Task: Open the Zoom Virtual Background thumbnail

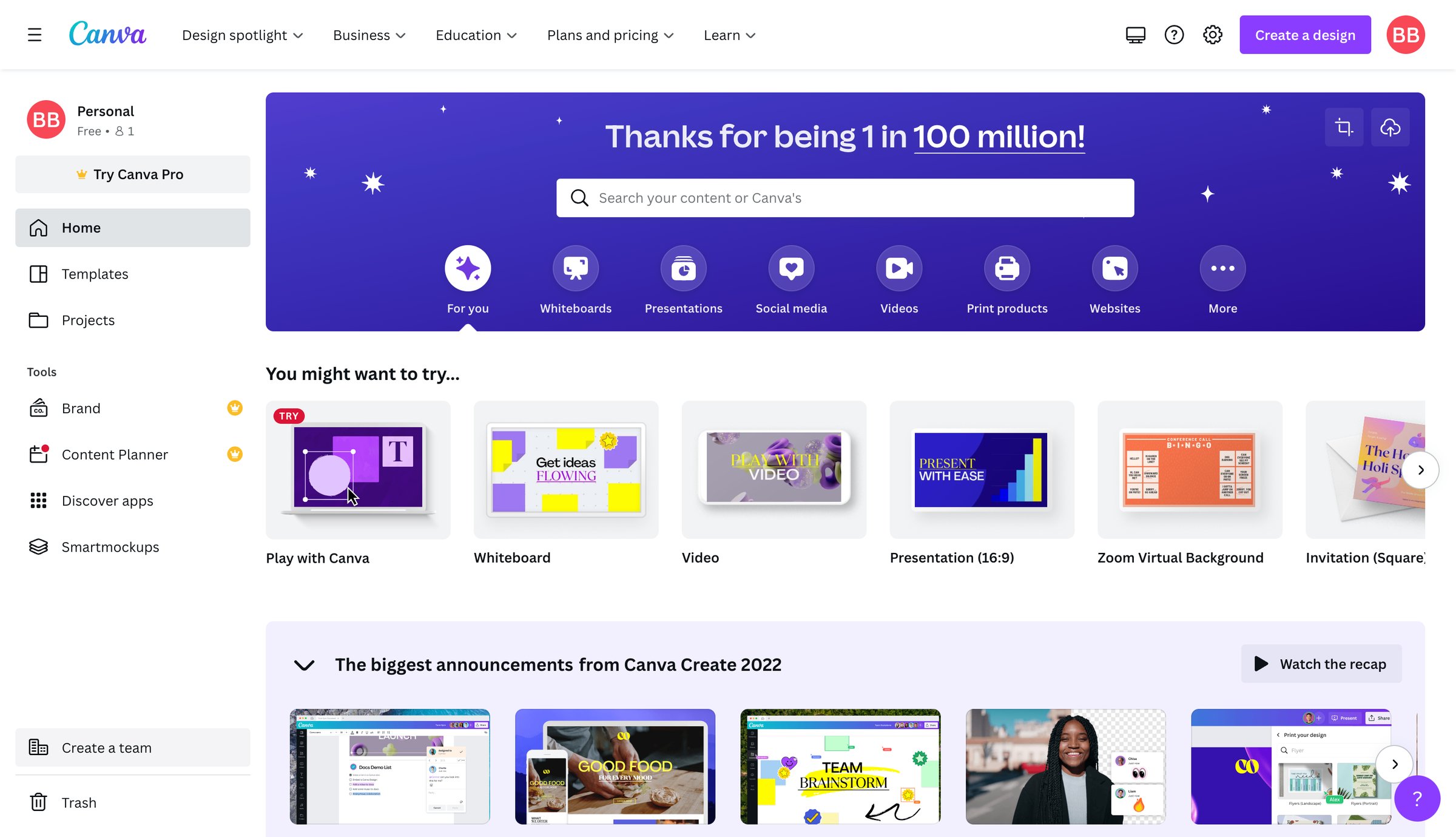Action: point(1190,470)
